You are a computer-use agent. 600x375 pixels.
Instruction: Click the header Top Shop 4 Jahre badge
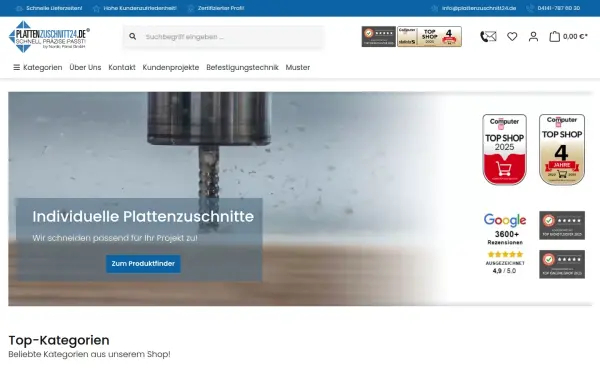point(429,37)
